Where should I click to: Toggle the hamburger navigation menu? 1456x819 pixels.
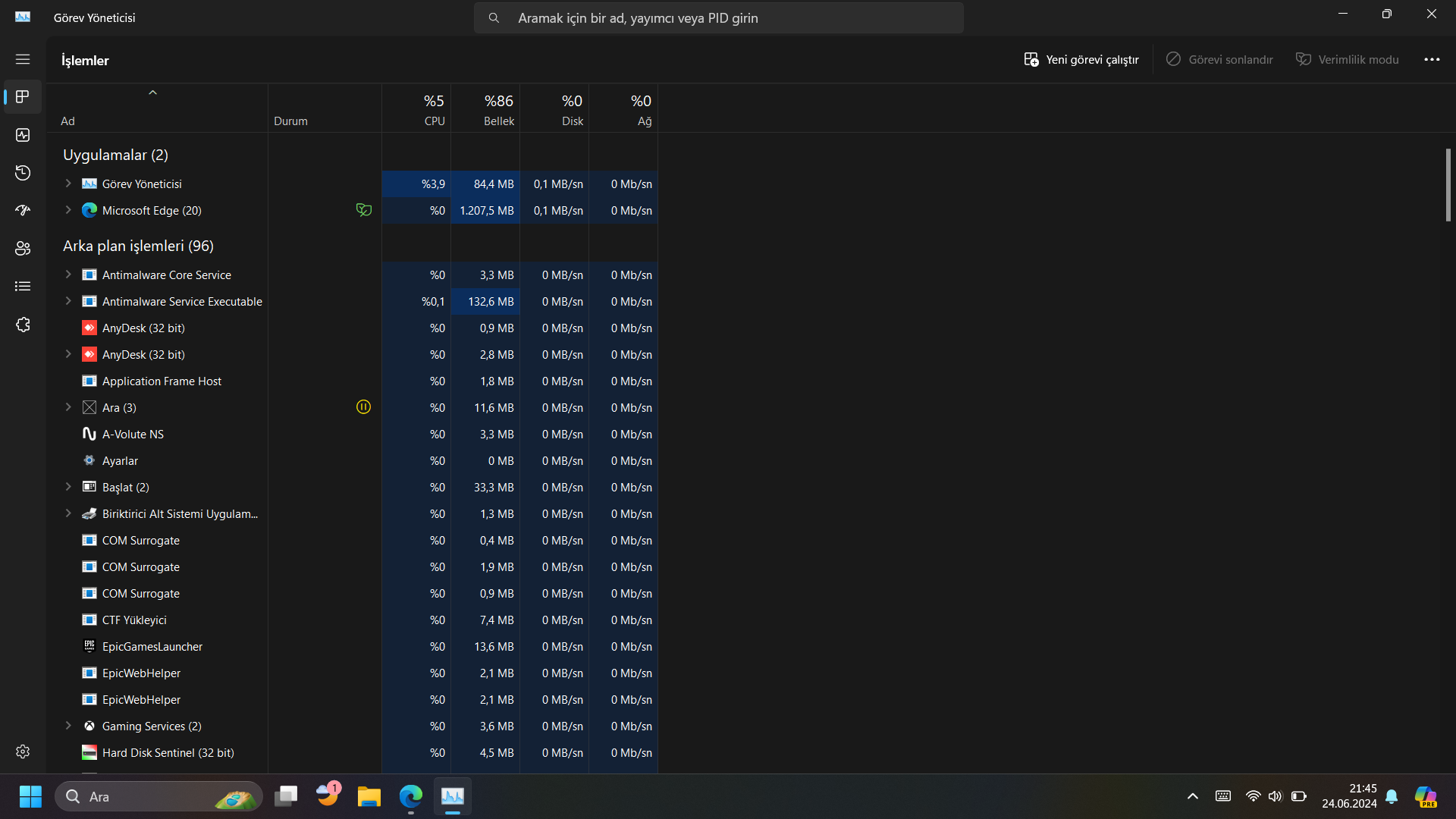click(x=23, y=59)
